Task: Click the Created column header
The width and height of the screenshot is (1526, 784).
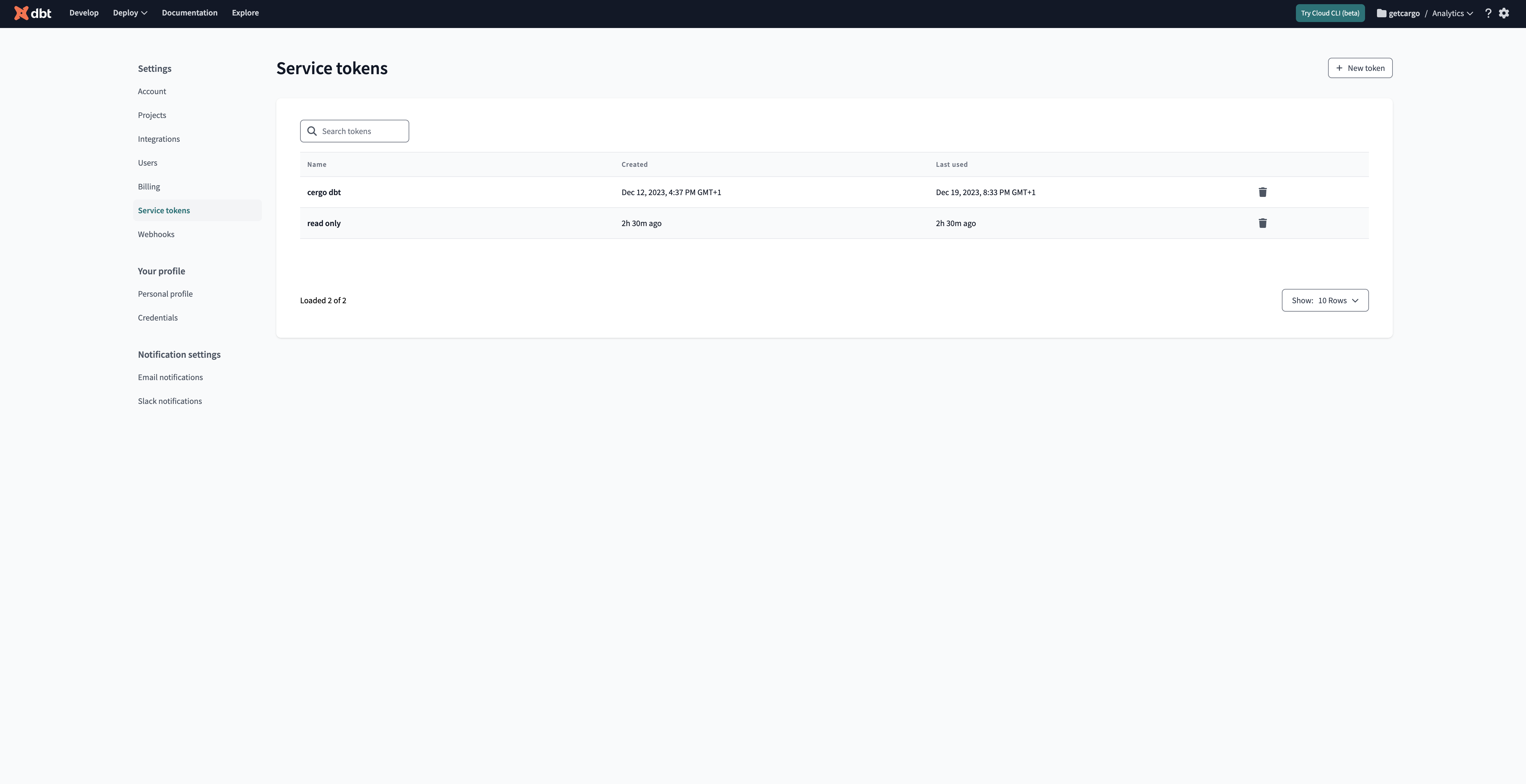Action: [x=635, y=165]
